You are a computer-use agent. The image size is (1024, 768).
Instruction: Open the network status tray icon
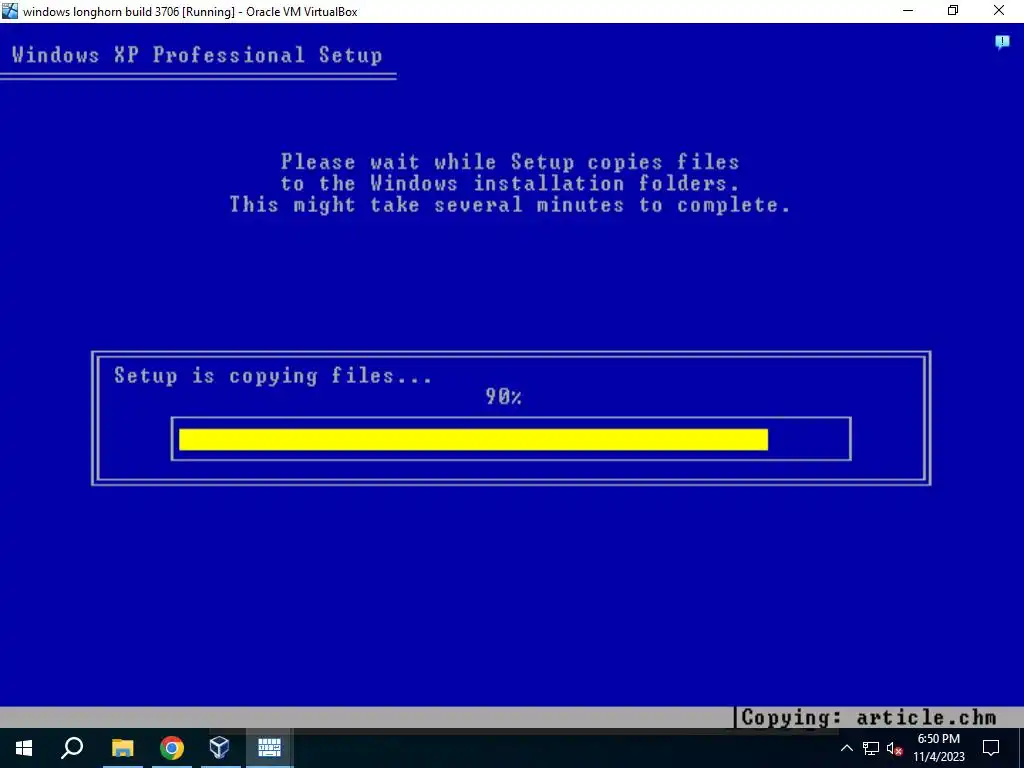click(871, 748)
